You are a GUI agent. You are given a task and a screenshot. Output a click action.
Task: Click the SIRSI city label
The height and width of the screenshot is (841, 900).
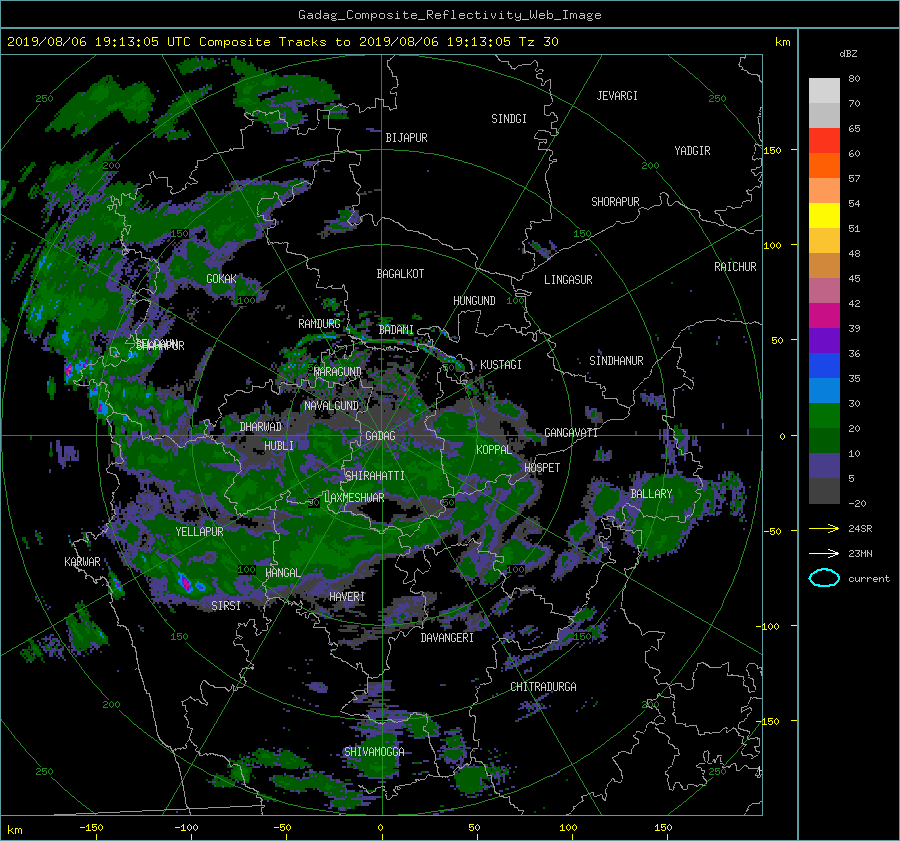click(x=226, y=606)
